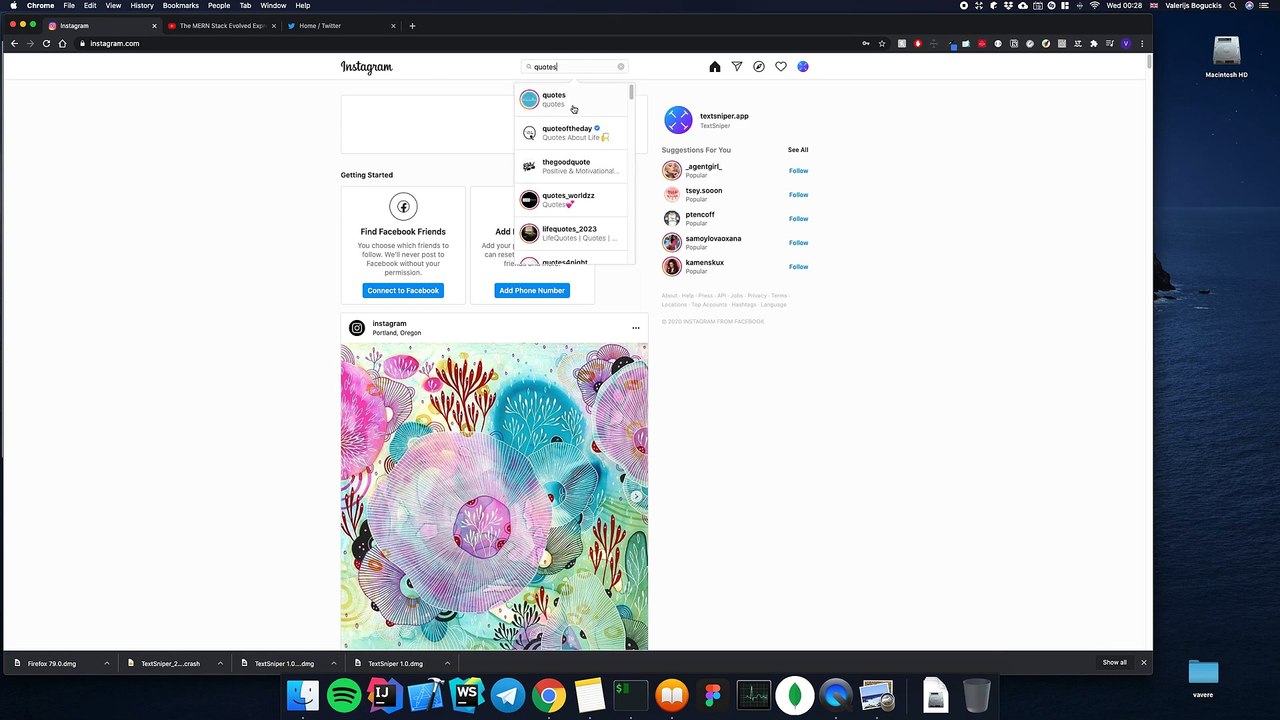The height and width of the screenshot is (720, 1280).
Task: Bookmark this page with the star icon
Action: (x=881, y=44)
